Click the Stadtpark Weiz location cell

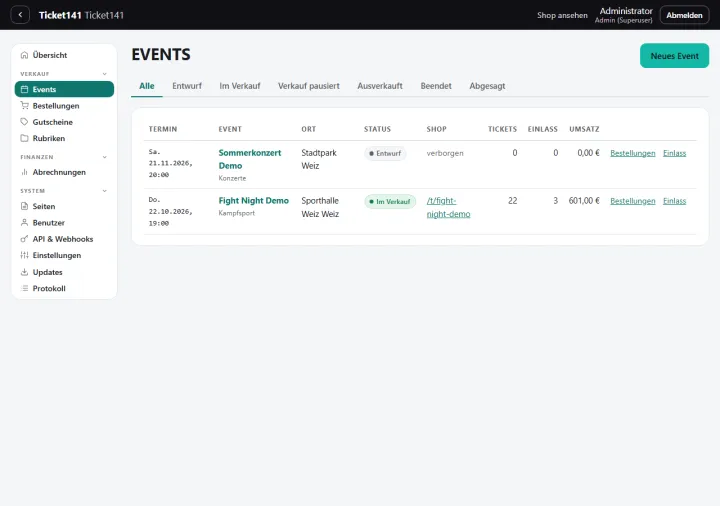tap(319, 159)
